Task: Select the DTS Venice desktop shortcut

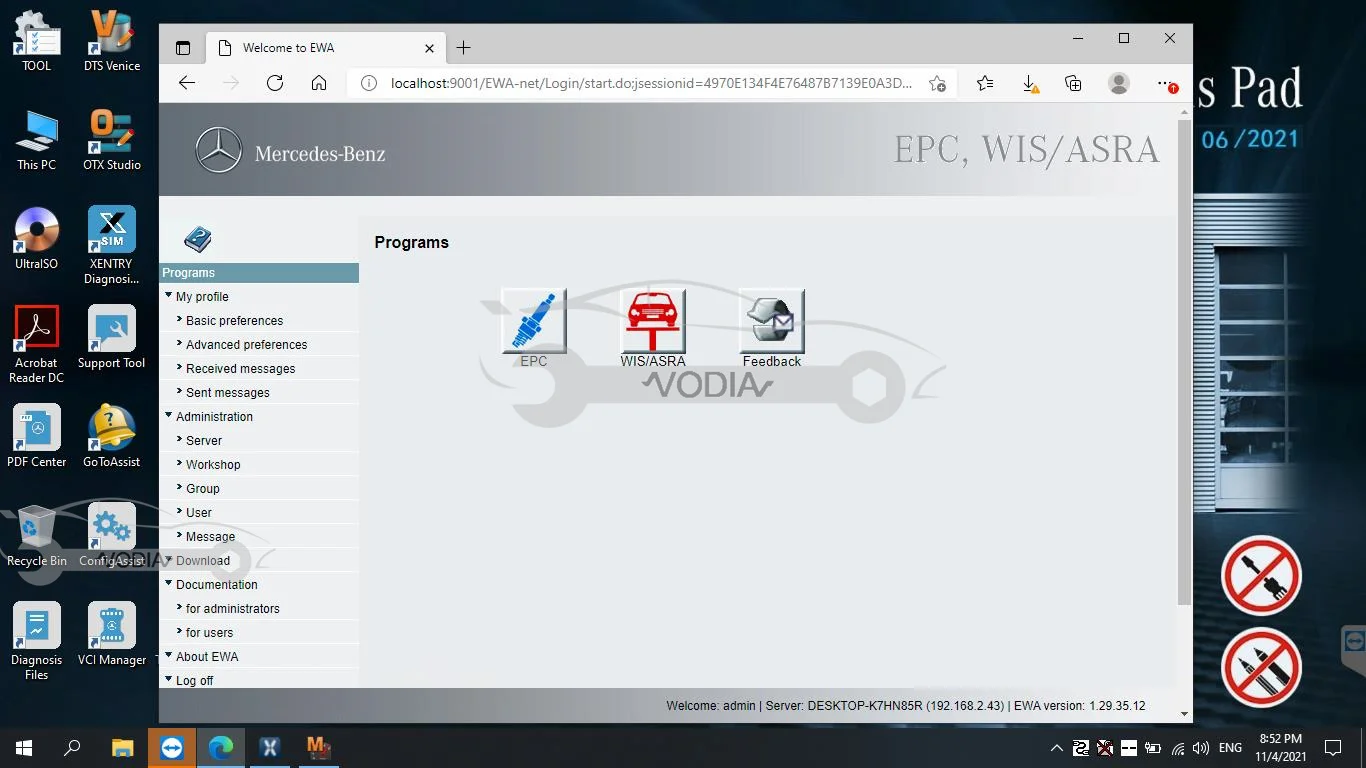Action: pyautogui.click(x=112, y=41)
